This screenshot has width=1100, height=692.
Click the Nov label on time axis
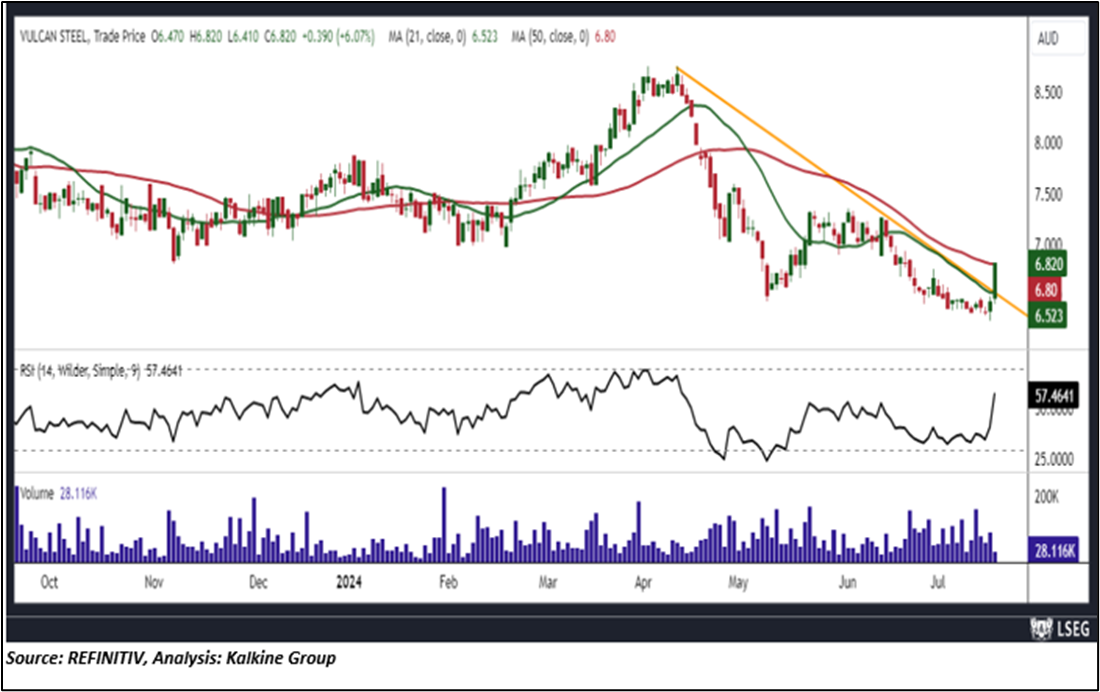click(154, 583)
